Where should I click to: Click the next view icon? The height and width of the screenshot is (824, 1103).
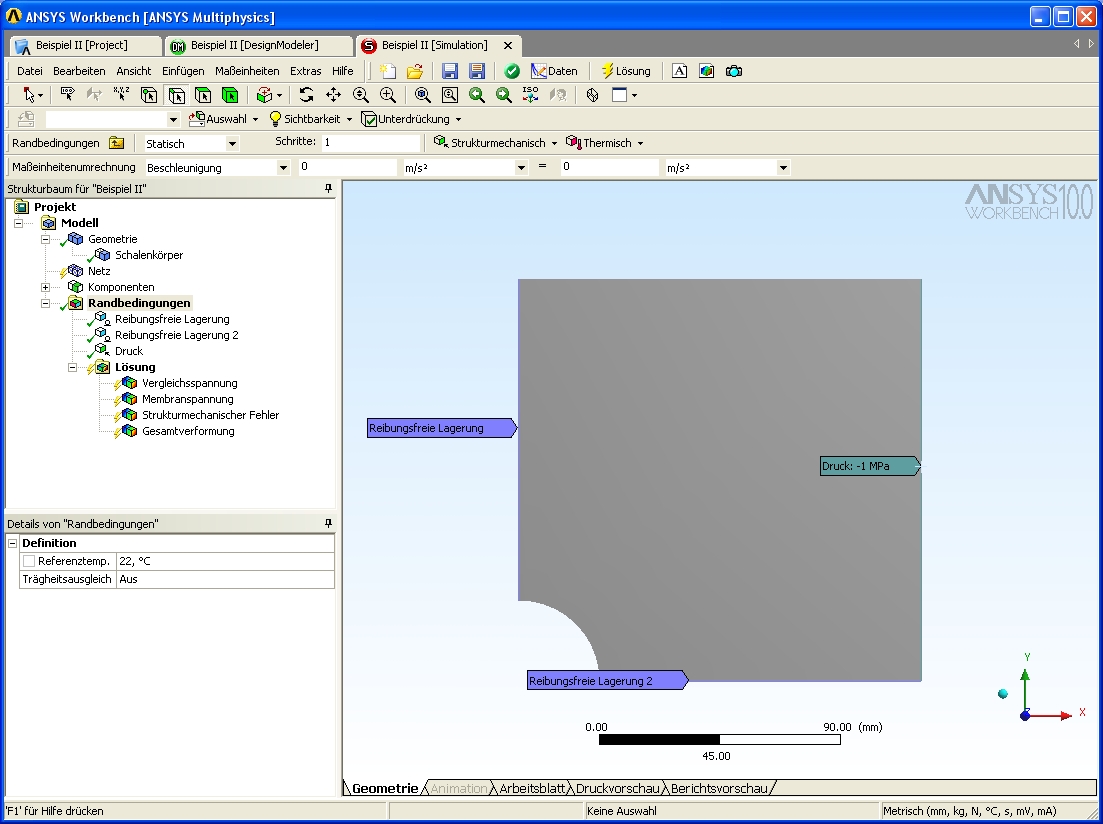pos(504,95)
